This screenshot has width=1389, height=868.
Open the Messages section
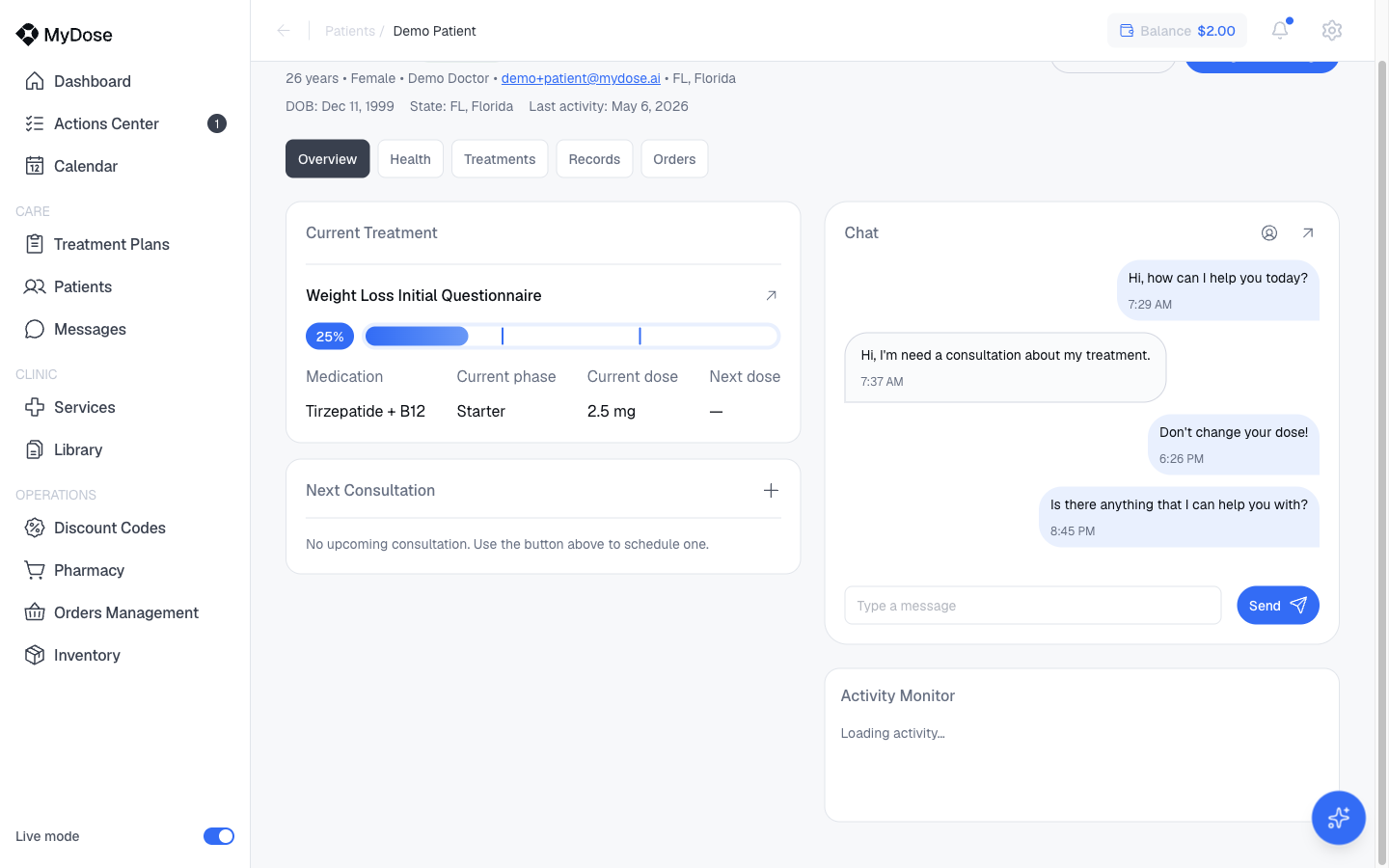point(90,329)
